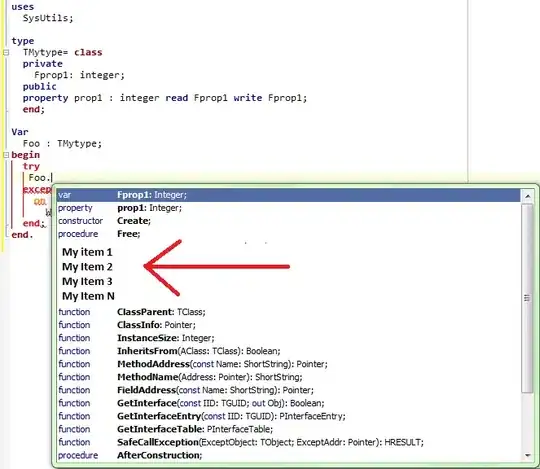Select the ClassParent function item
The height and width of the screenshot is (469, 540).
tap(289, 312)
